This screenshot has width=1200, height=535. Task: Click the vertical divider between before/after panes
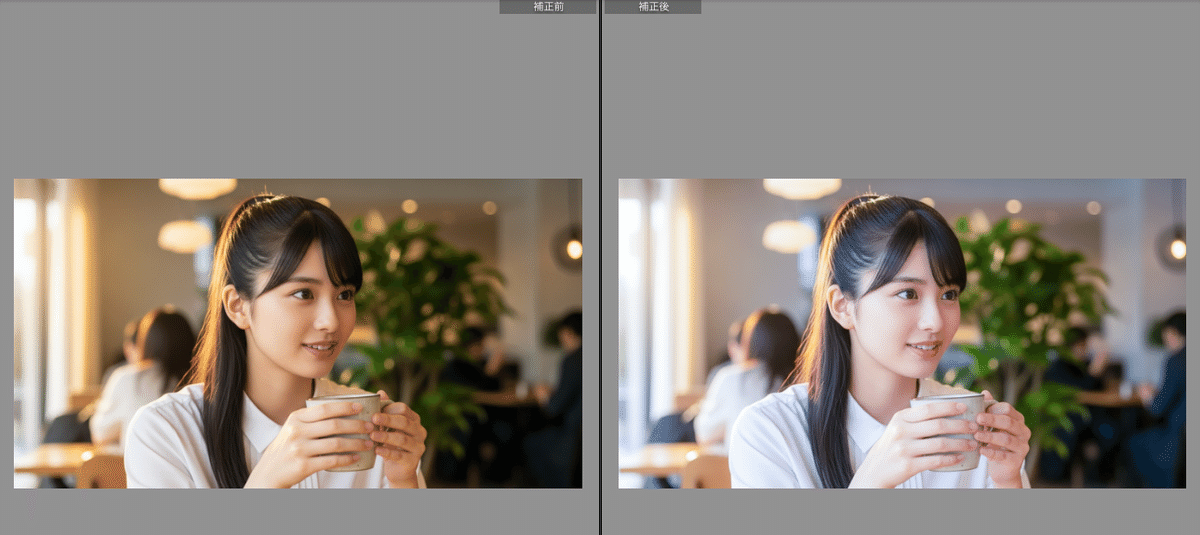coord(600,267)
